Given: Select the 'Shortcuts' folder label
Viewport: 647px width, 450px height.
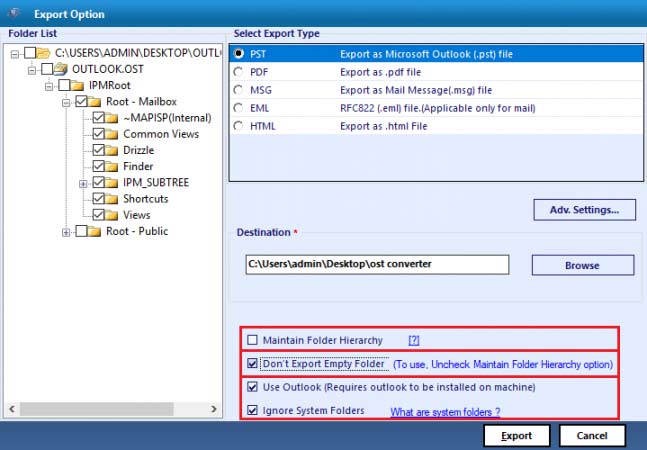Looking at the screenshot, I should tap(146, 199).
